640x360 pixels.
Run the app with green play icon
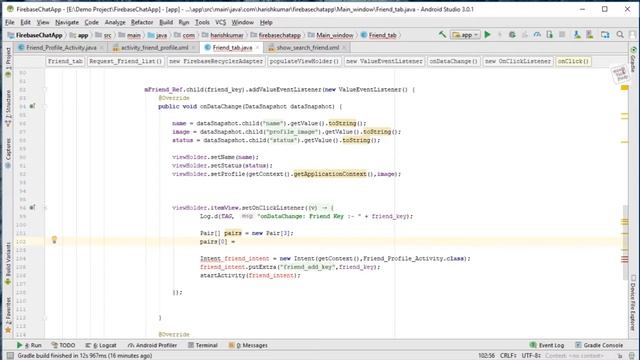point(487,35)
